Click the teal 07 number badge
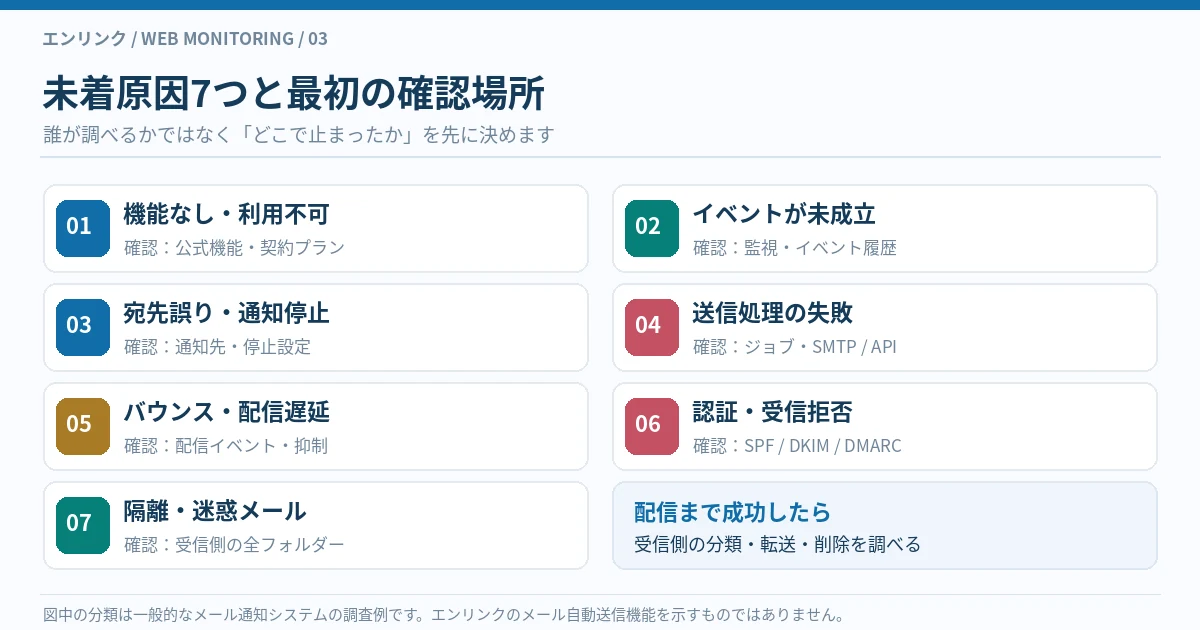Screen dimensions: 1200x630 coord(83,525)
